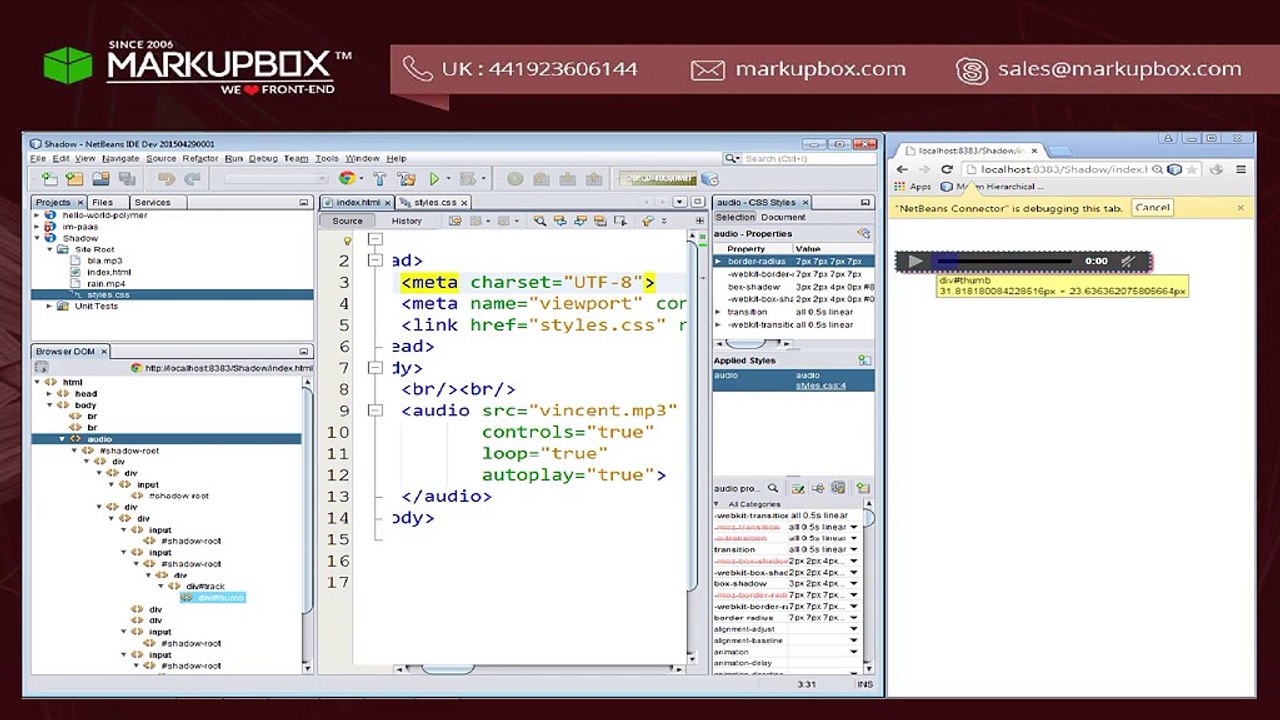
Task: Click the create rule icon in audio Properties header
Action: [x=863, y=233]
